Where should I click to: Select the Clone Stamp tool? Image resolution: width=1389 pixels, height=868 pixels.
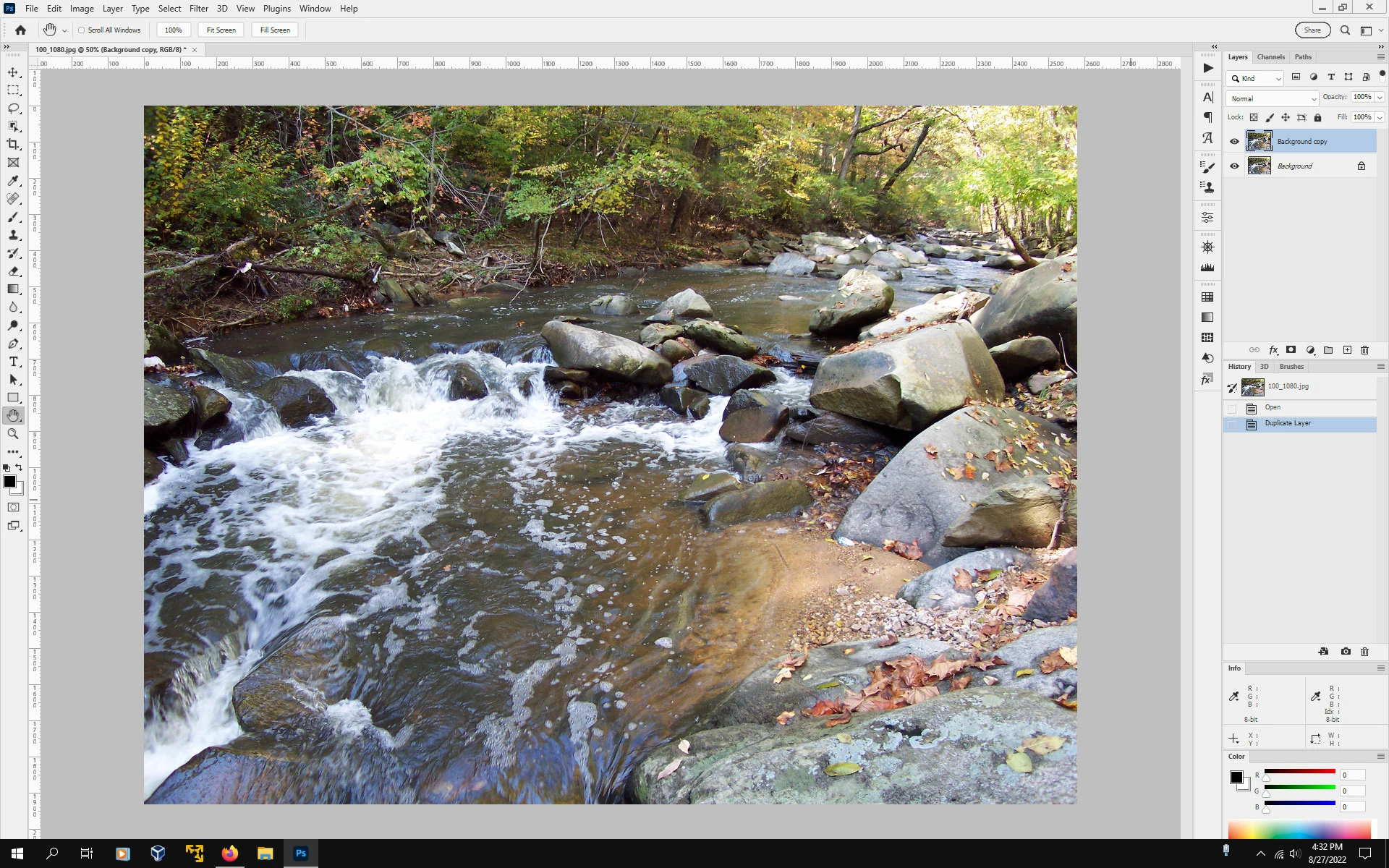(13, 235)
